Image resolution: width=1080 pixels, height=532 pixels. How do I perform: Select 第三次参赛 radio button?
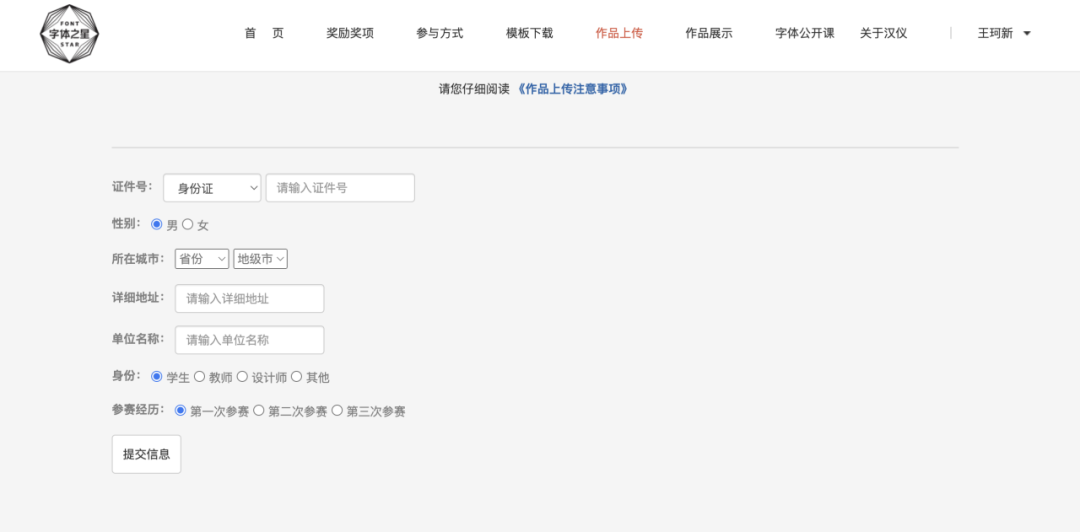pyautogui.click(x=337, y=410)
